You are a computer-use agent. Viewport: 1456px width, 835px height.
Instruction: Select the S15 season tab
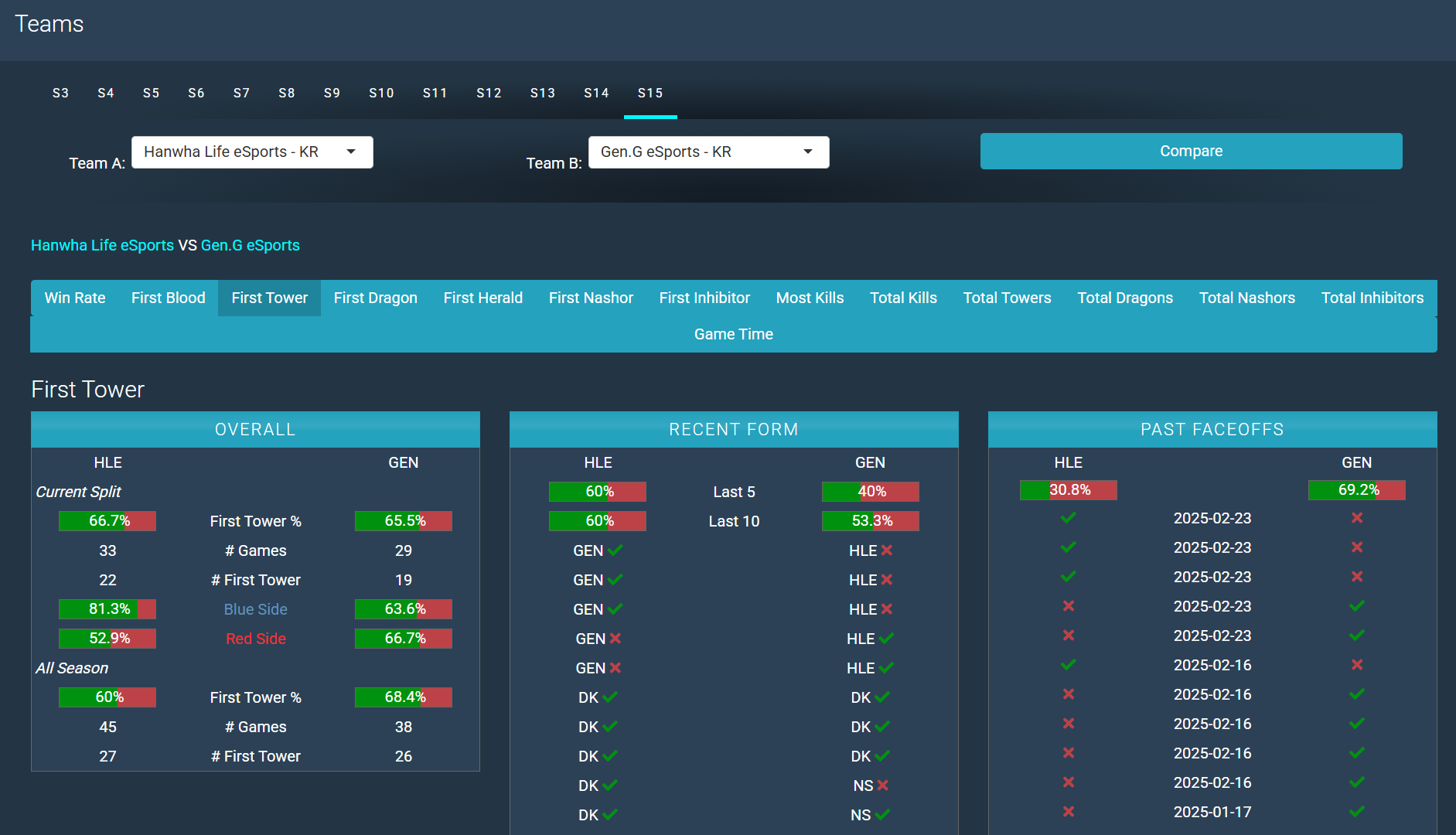click(x=650, y=93)
